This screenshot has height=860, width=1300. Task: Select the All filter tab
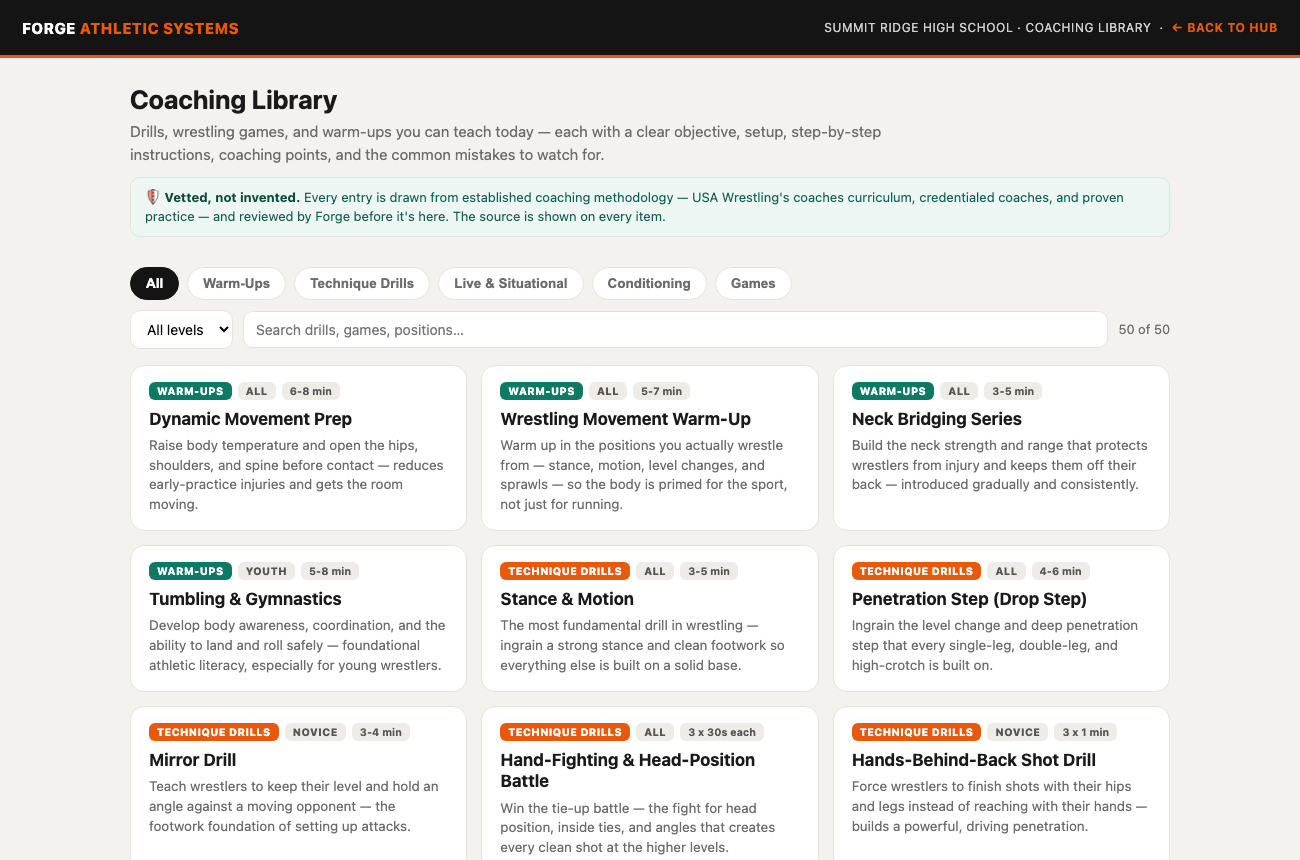pos(154,283)
